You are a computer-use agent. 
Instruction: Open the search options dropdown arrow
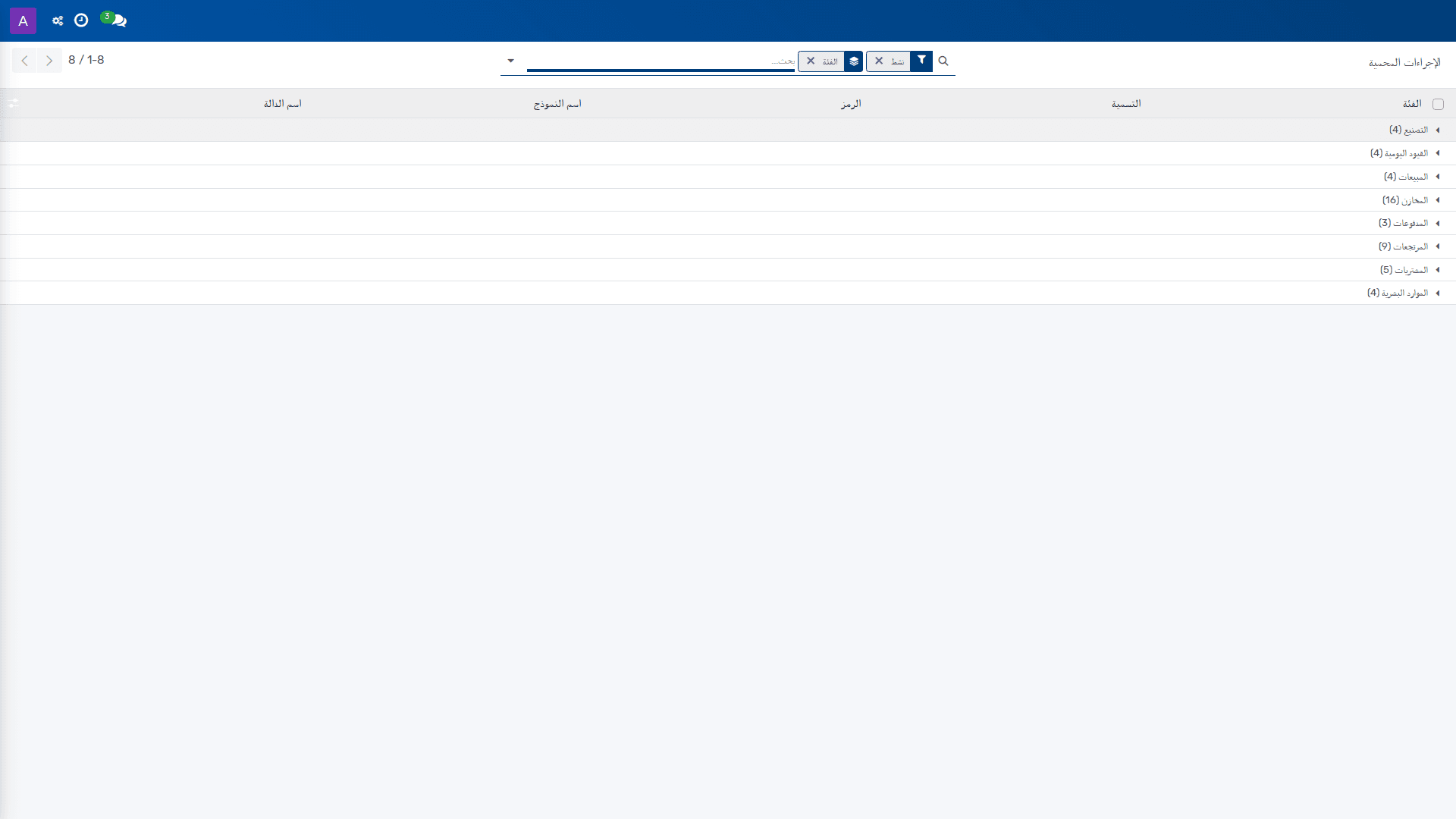pos(510,61)
